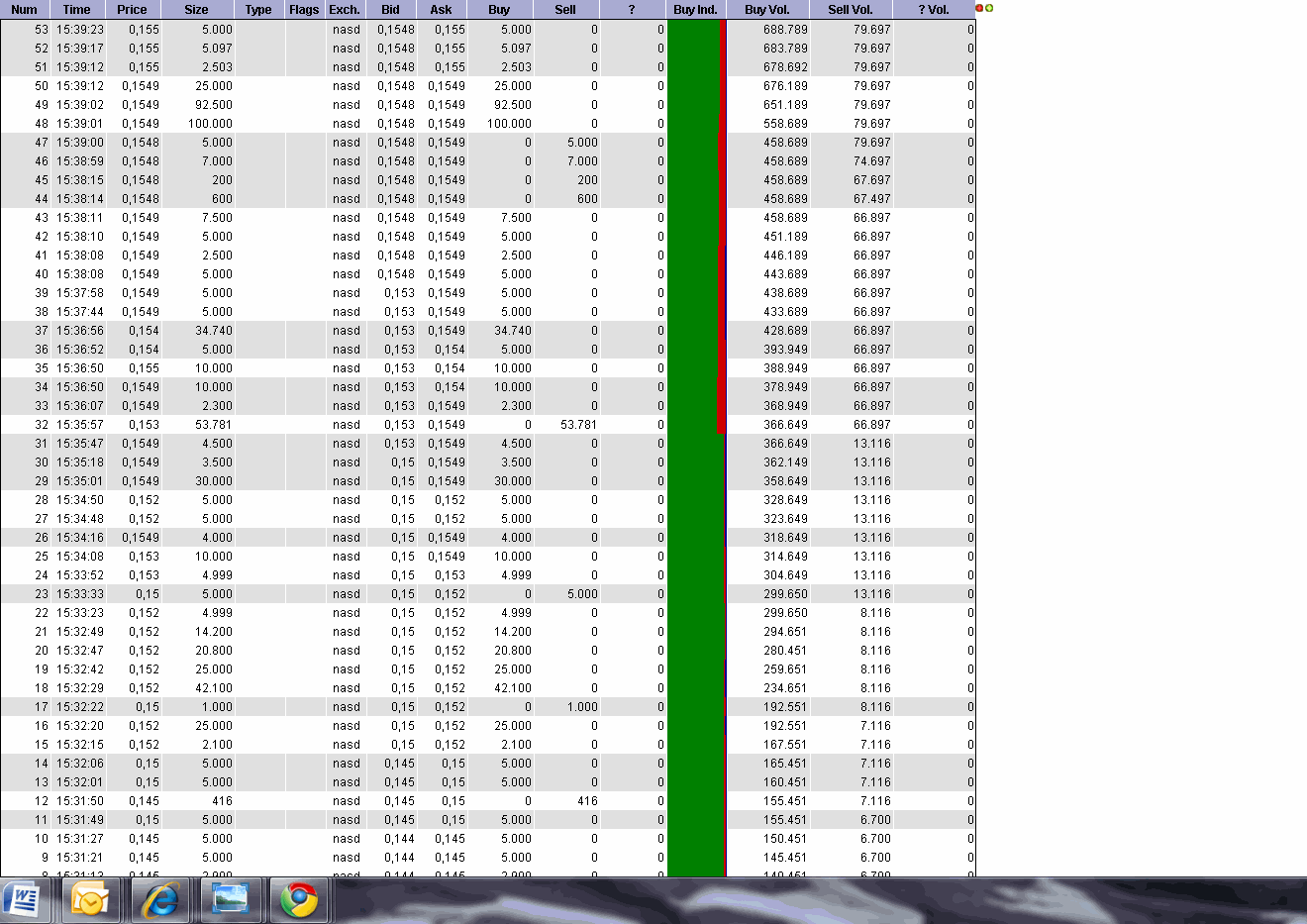Select row 53 traded at 15:39:23
This screenshot has height=924, width=1307.
(x=297, y=29)
